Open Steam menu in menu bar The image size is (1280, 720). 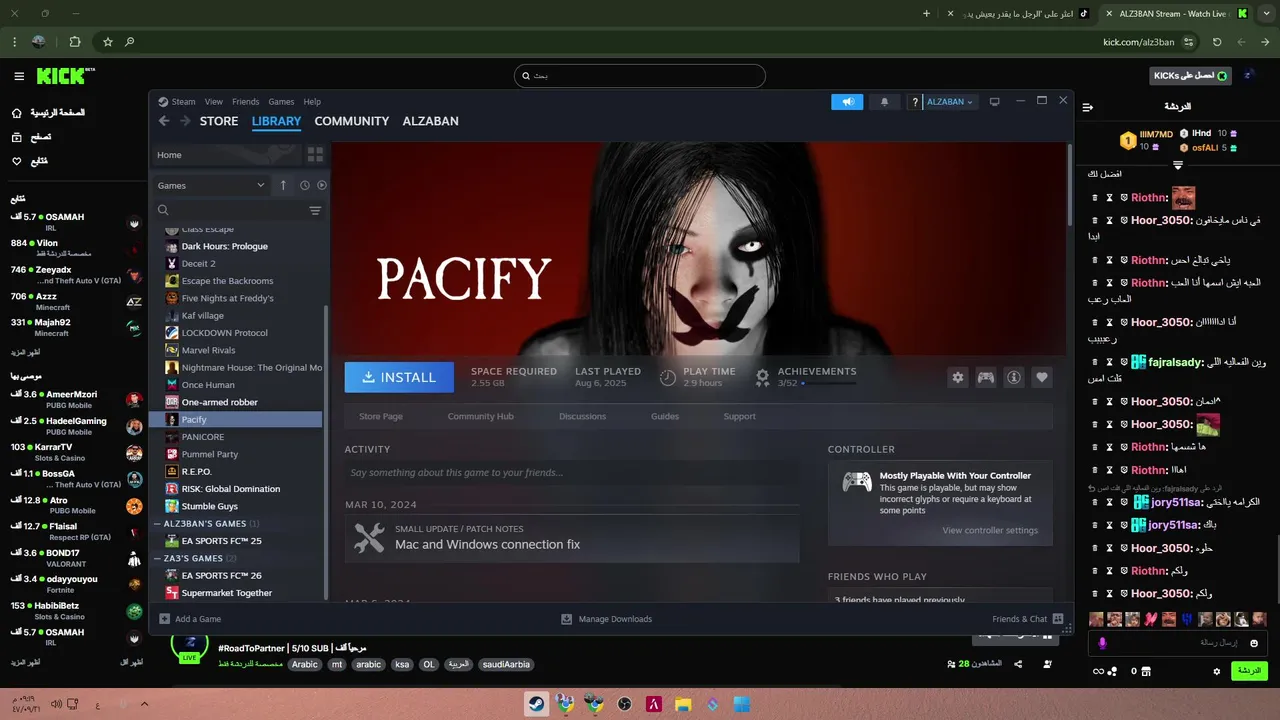(183, 102)
